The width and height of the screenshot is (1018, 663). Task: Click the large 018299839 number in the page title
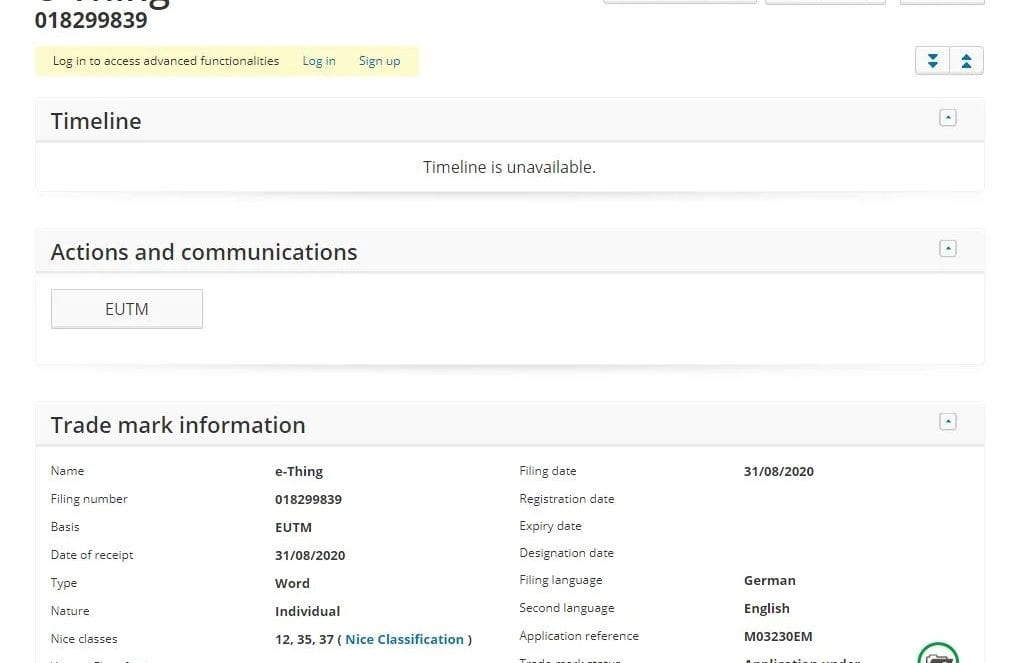pos(91,20)
